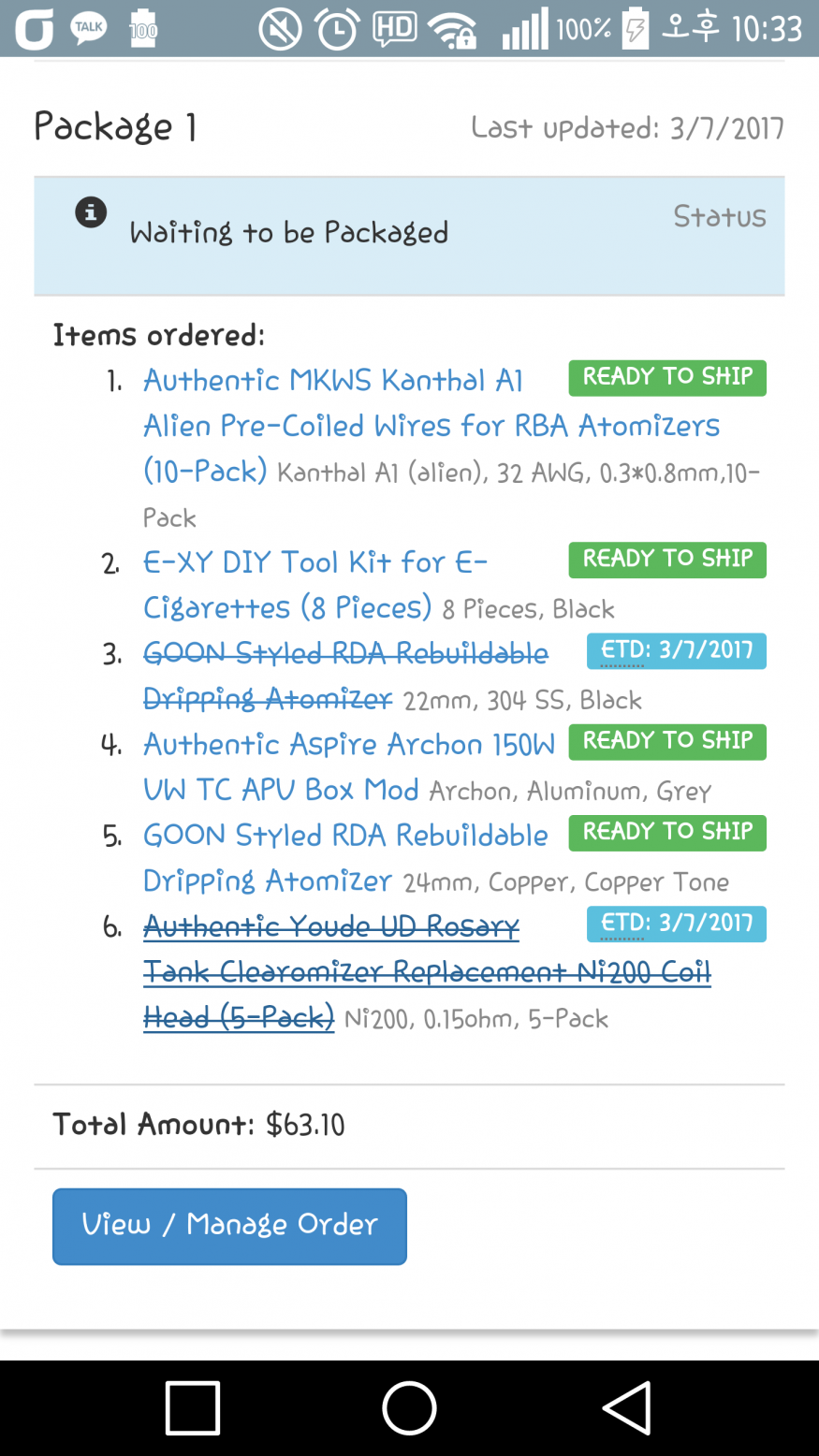This screenshot has height=1456, width=819.
Task: Tap the info icon beside Waiting to be Packaged
Action: click(x=91, y=212)
